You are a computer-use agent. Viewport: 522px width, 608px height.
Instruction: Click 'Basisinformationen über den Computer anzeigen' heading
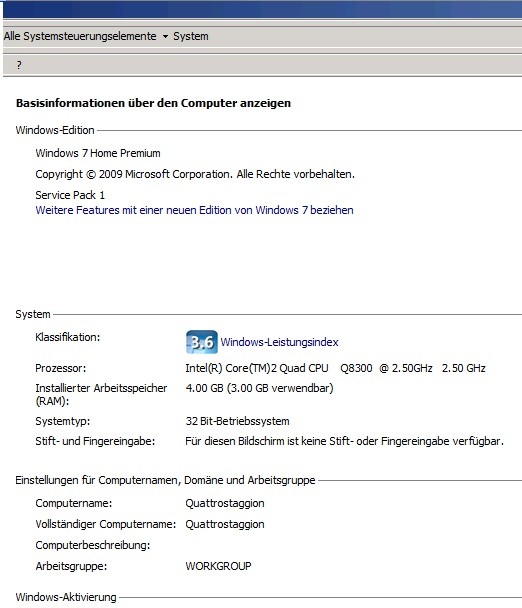point(153,103)
